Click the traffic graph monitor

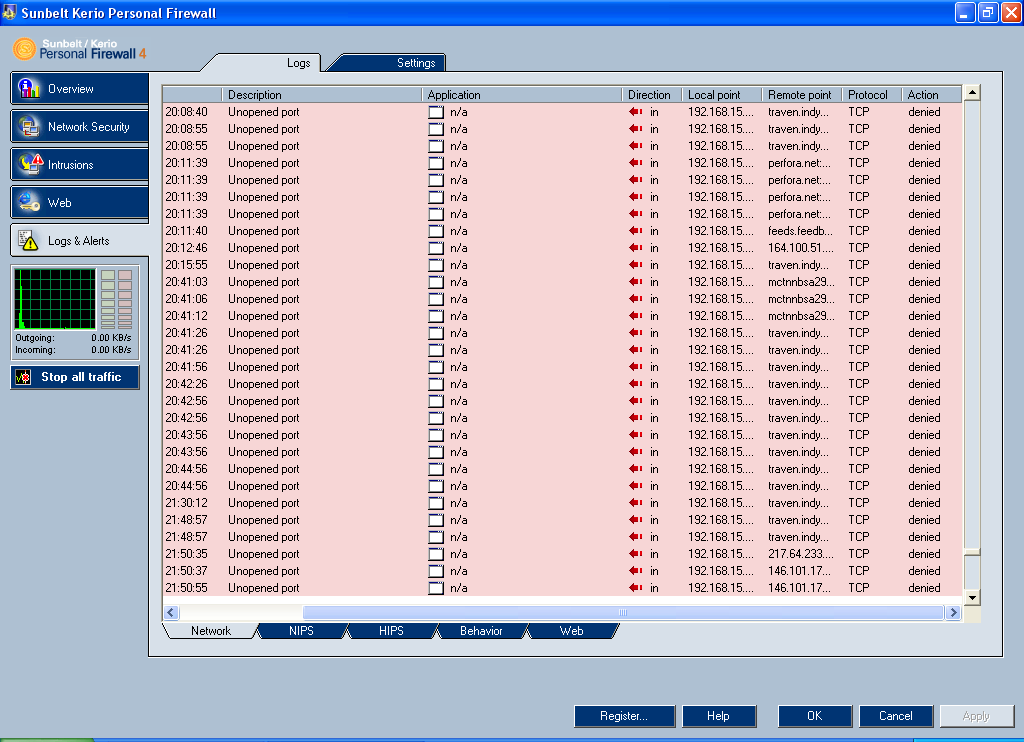(54, 299)
